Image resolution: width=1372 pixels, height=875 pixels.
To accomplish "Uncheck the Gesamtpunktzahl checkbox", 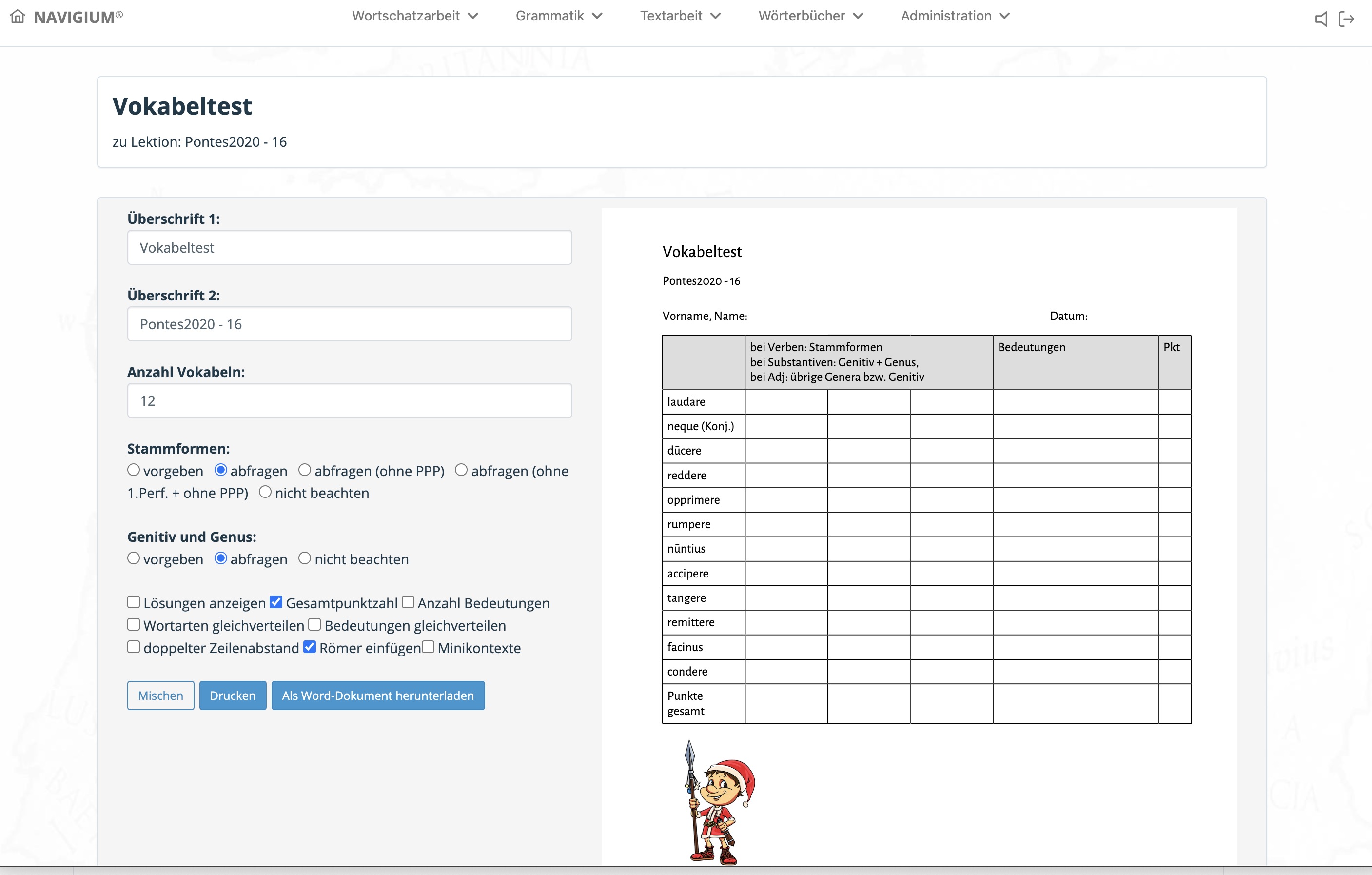I will (x=276, y=602).
